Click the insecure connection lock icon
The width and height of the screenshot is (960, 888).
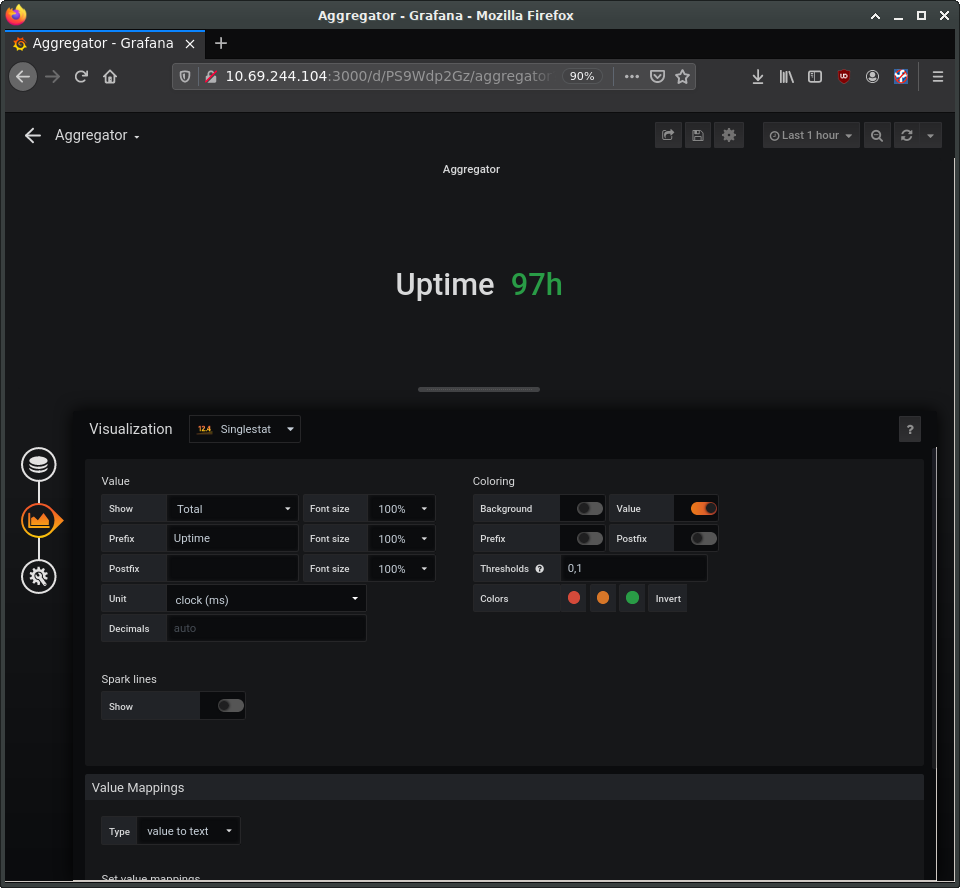coord(211,77)
